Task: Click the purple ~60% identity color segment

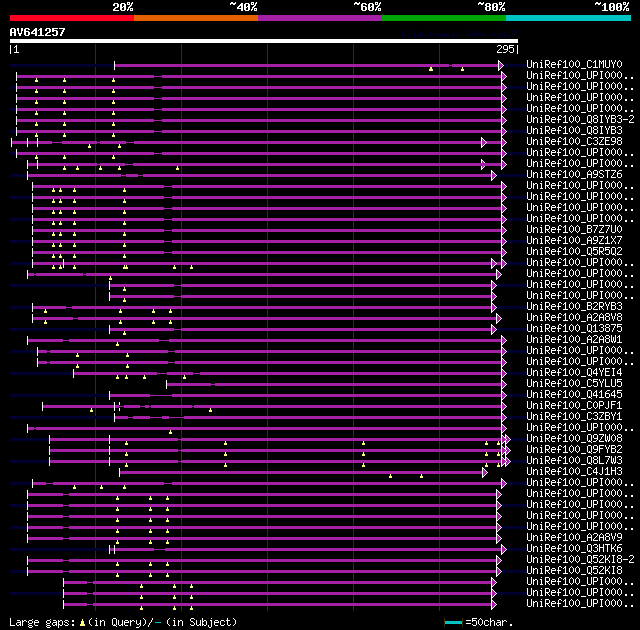Action: 320,18
